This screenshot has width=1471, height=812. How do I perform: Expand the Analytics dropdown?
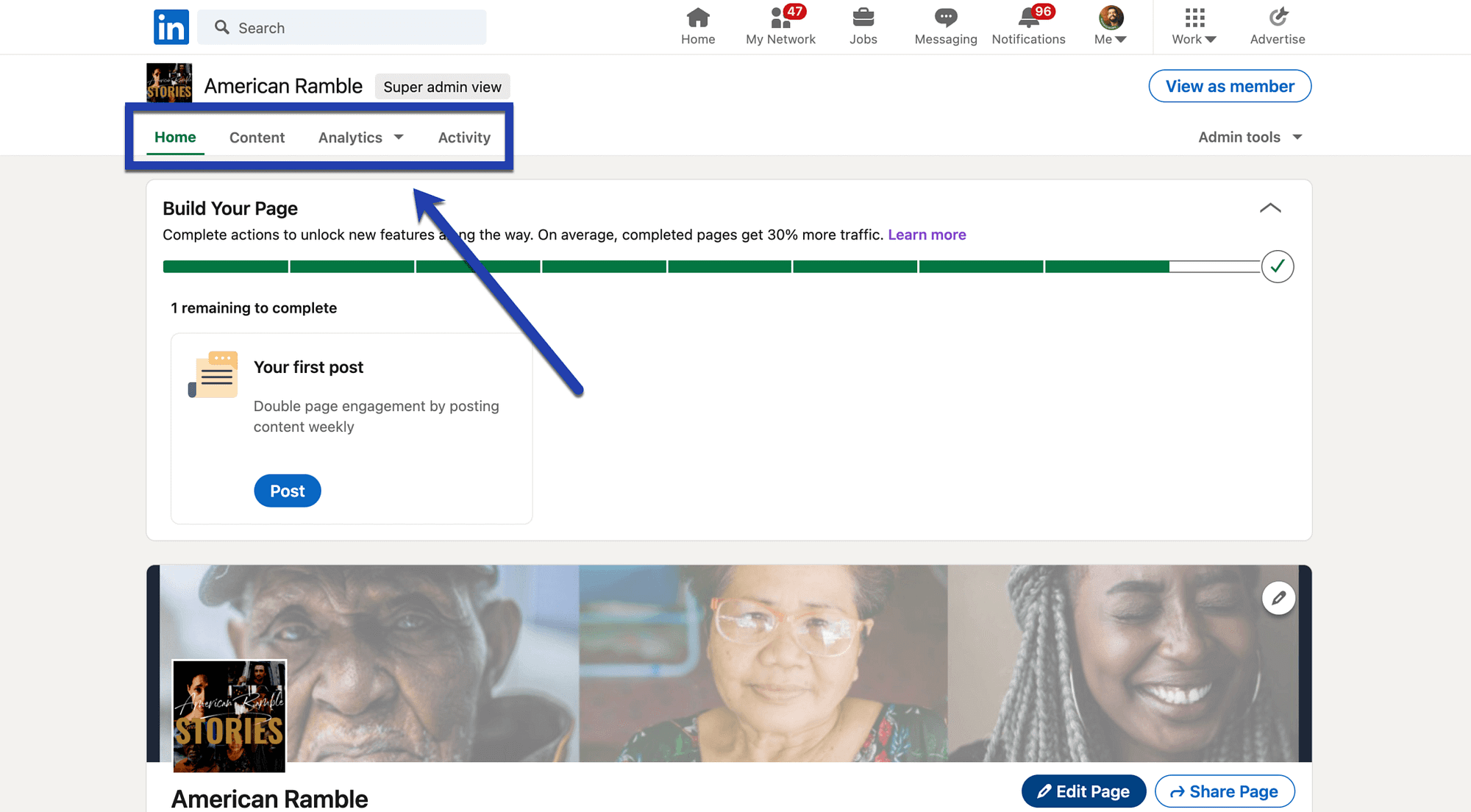[x=360, y=137]
